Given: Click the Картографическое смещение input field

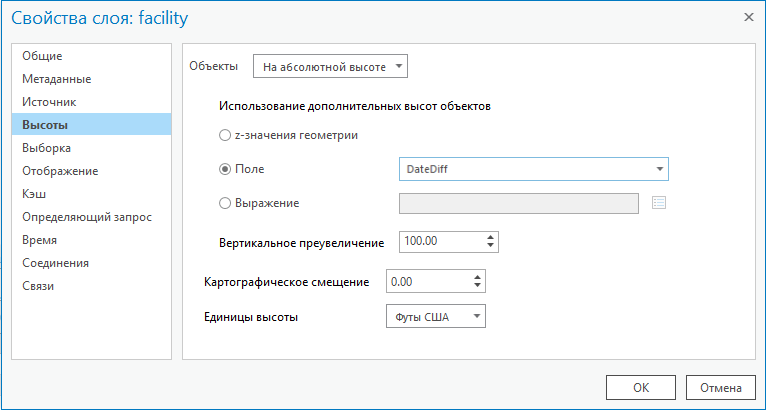Looking at the screenshot, I should click(x=427, y=282).
